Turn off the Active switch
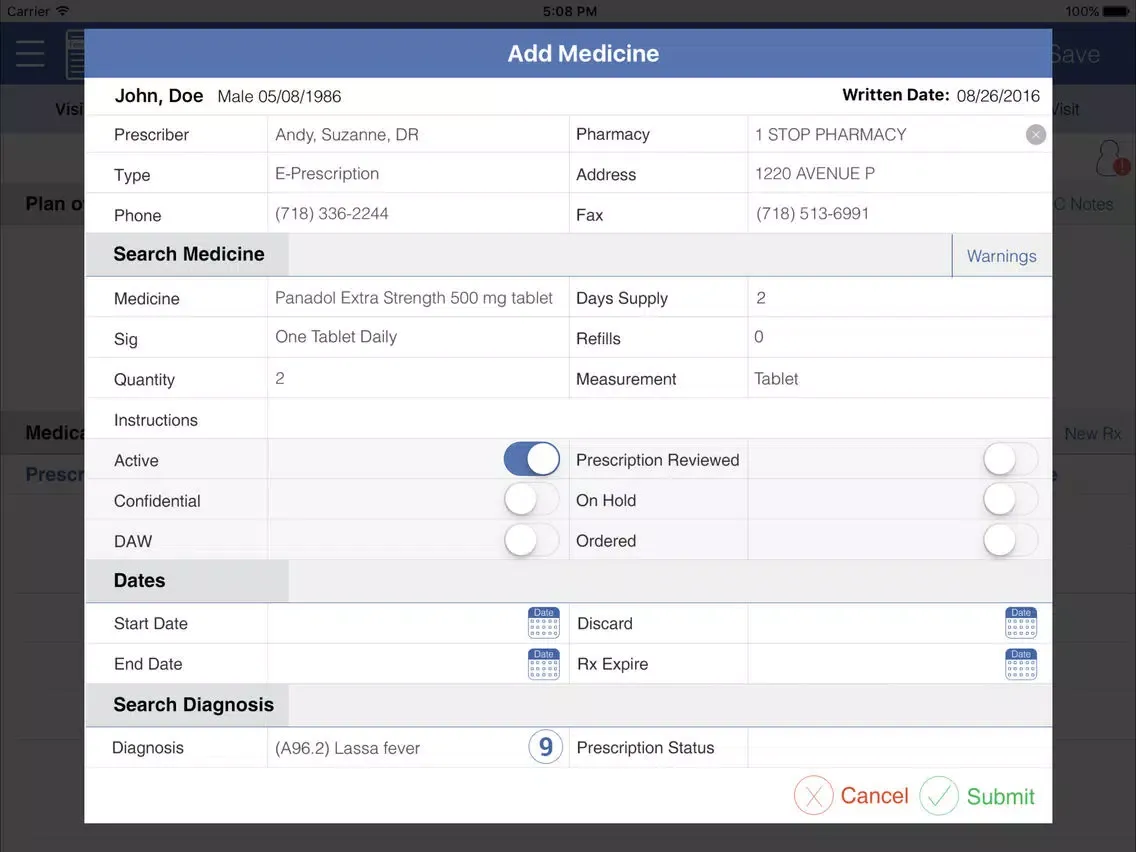The width and height of the screenshot is (1136, 852). coord(532,459)
